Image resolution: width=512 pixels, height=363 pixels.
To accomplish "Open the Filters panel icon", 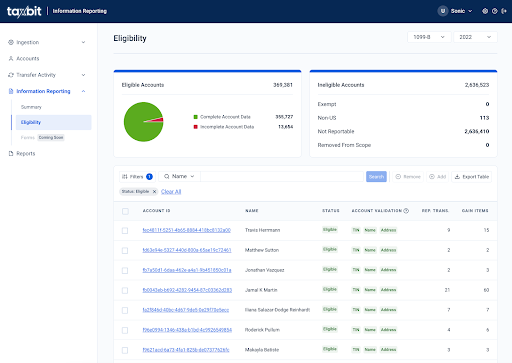I will point(125,177).
